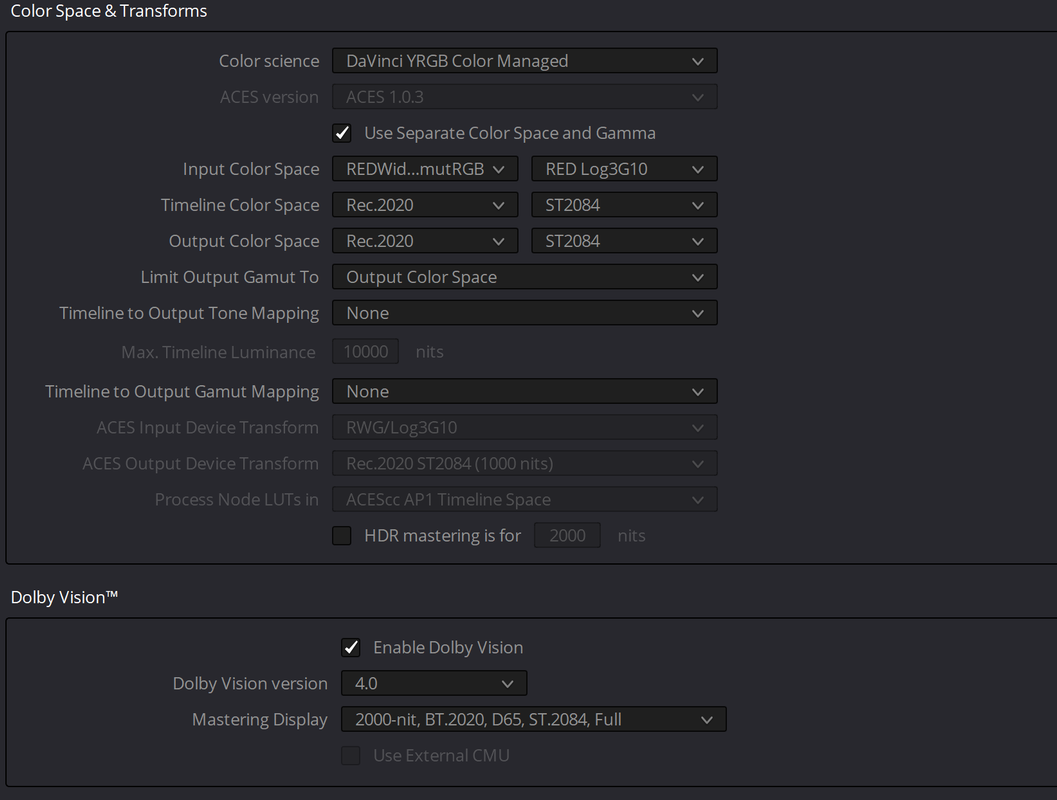Open Timeline gamma ST2084 dropdown
The width and height of the screenshot is (1057, 800).
pyautogui.click(x=624, y=205)
